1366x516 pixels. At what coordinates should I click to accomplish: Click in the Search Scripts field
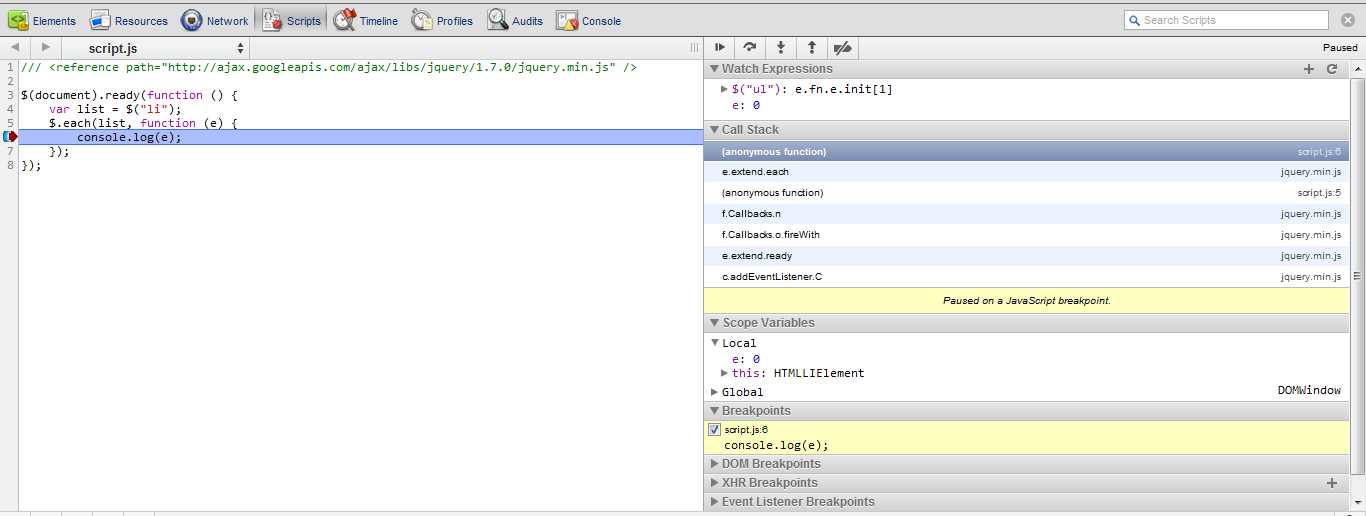pos(1226,20)
